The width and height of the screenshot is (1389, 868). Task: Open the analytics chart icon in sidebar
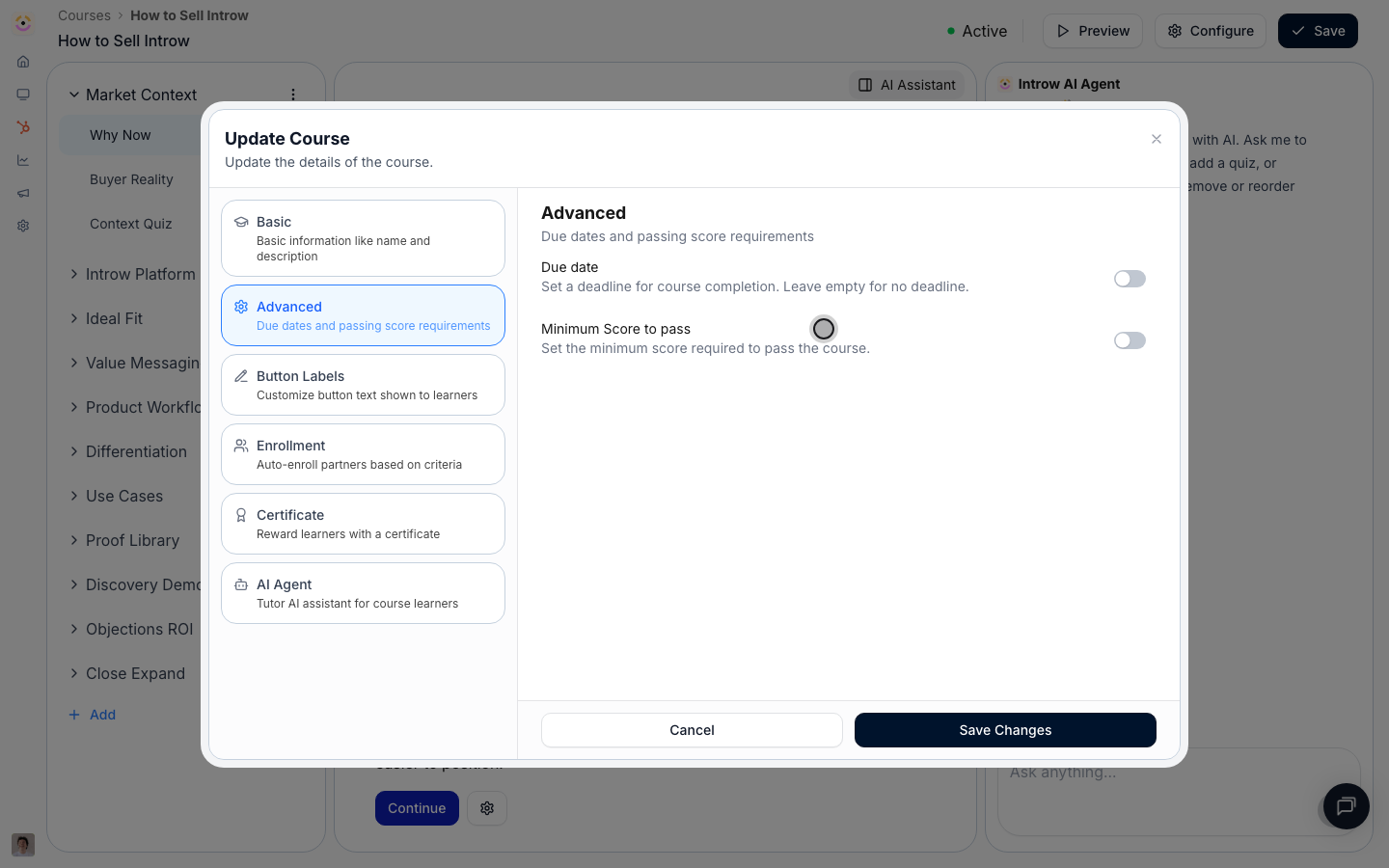point(23,160)
